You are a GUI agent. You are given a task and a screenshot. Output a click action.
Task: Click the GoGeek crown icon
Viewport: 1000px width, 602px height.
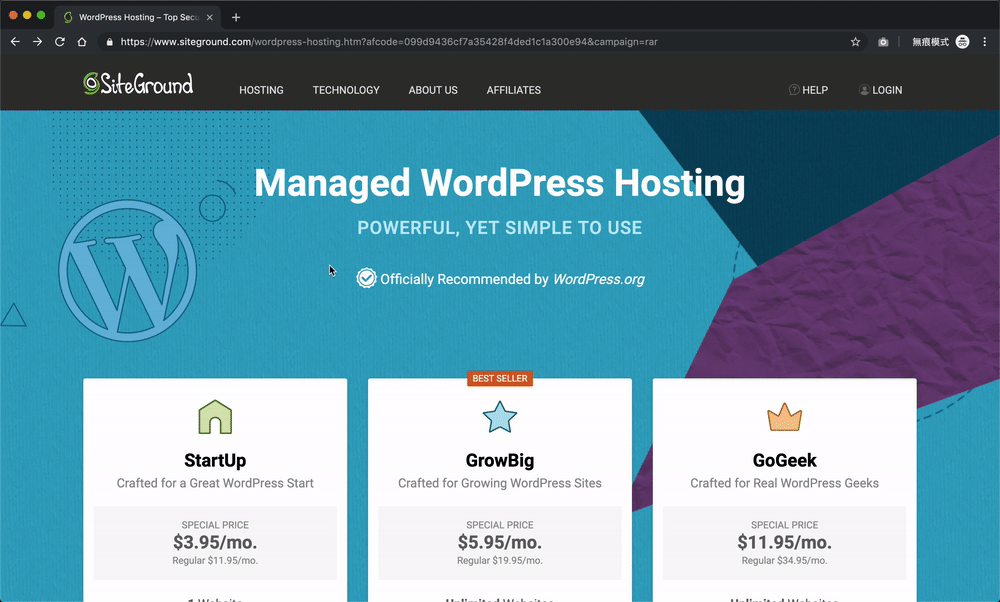[x=784, y=417]
